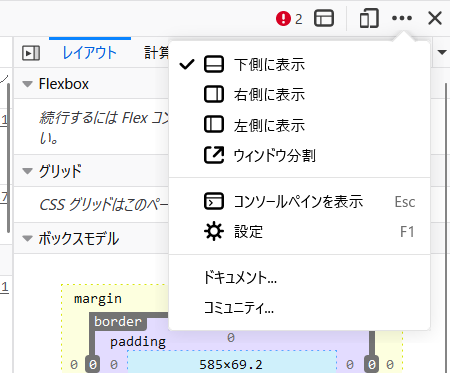Toggle Responsive Design Mode icon

tap(369, 18)
